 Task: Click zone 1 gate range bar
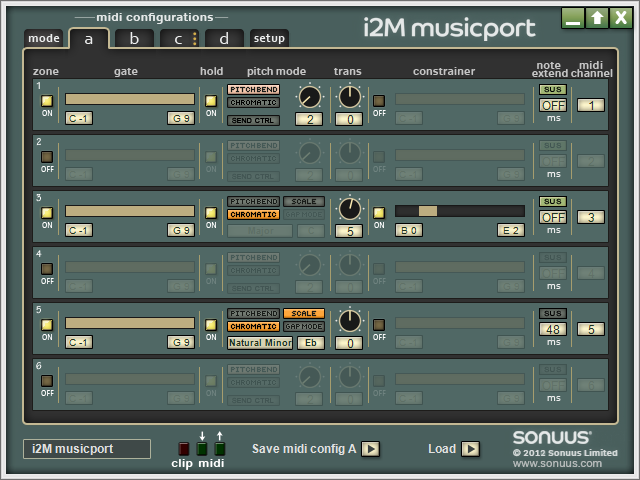(x=130, y=99)
